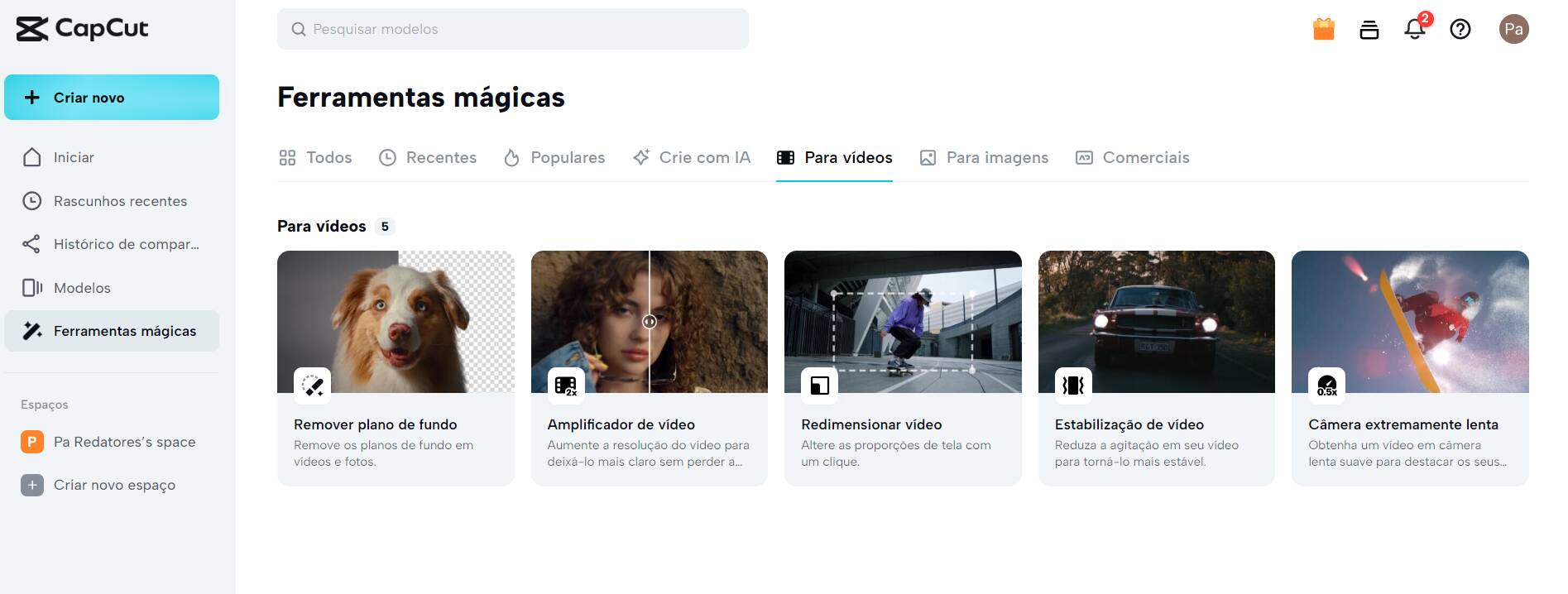Switch to the Recentes tab
This screenshot has width=1568, height=594.
click(x=428, y=157)
